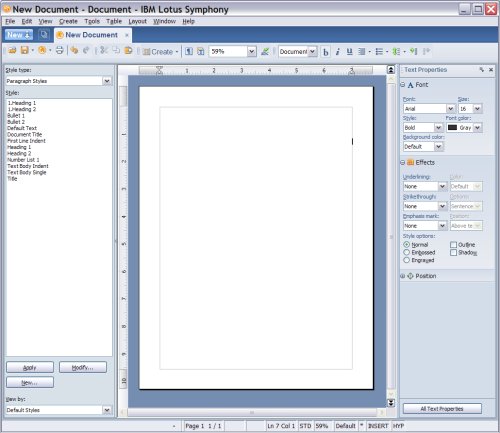The height and width of the screenshot is (433, 500).
Task: Click the Redo icon
Action: pyautogui.click(x=86, y=51)
